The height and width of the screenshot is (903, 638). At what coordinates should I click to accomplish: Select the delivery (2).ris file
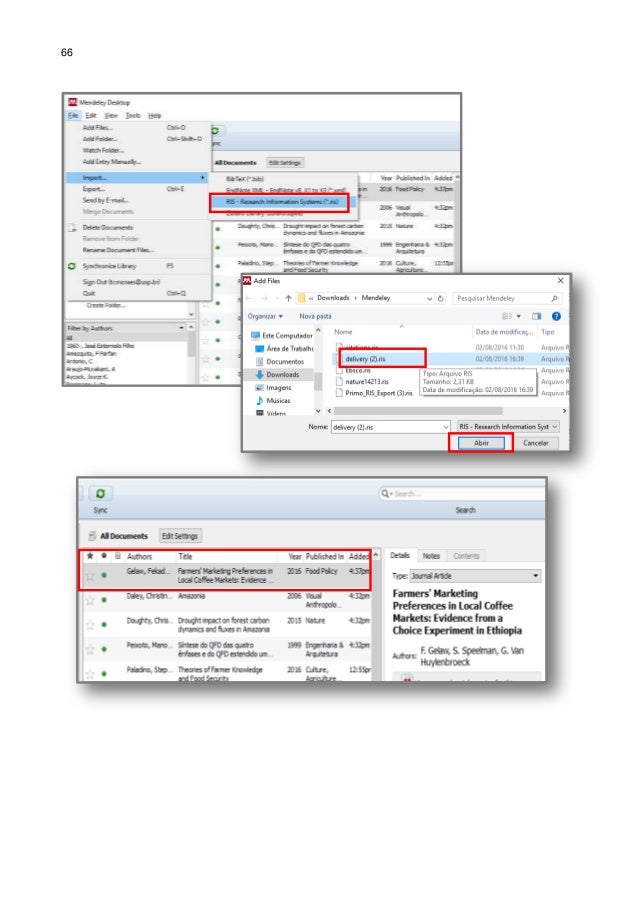[x=365, y=359]
